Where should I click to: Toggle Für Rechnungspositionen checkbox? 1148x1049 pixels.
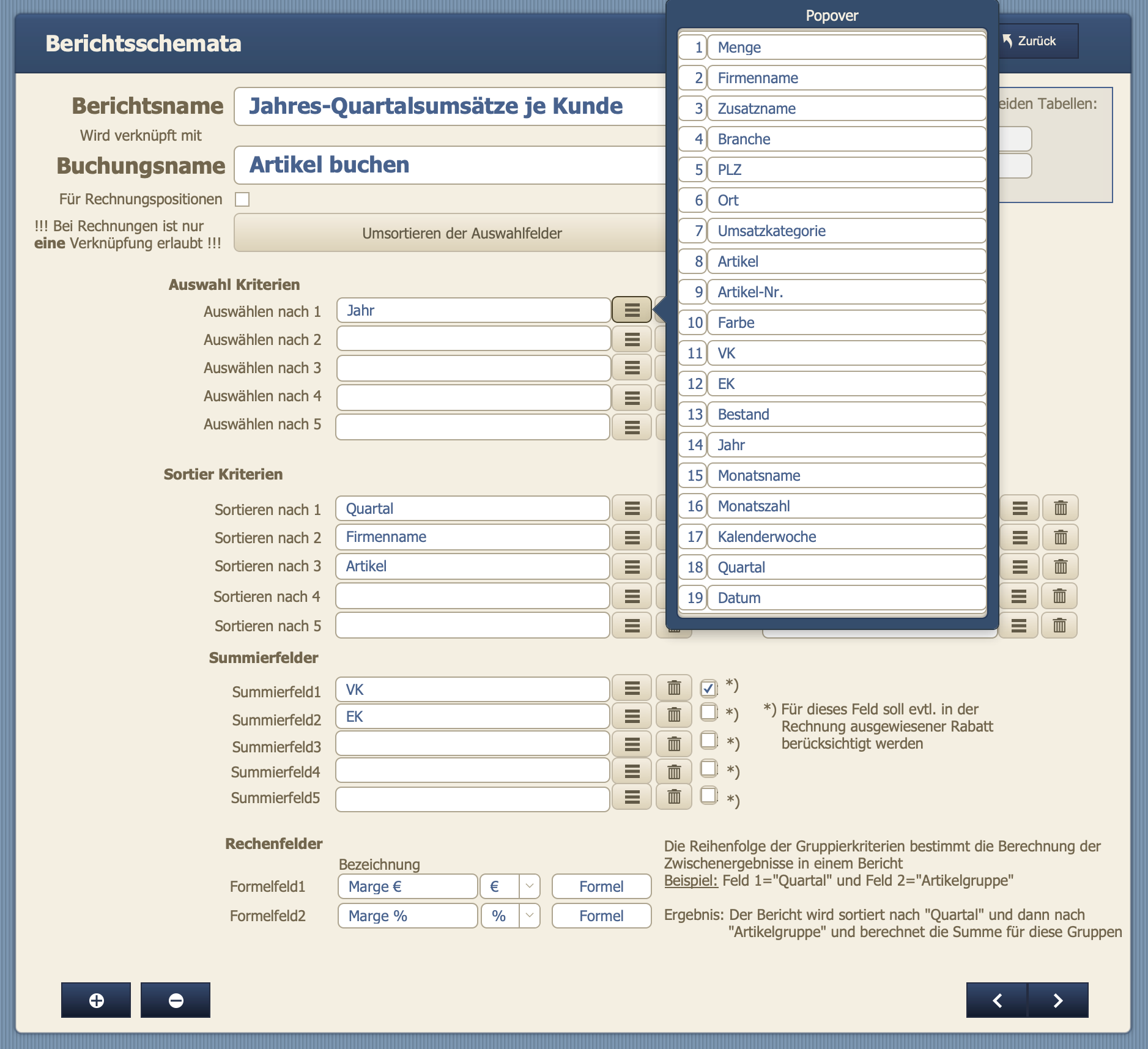coord(242,199)
